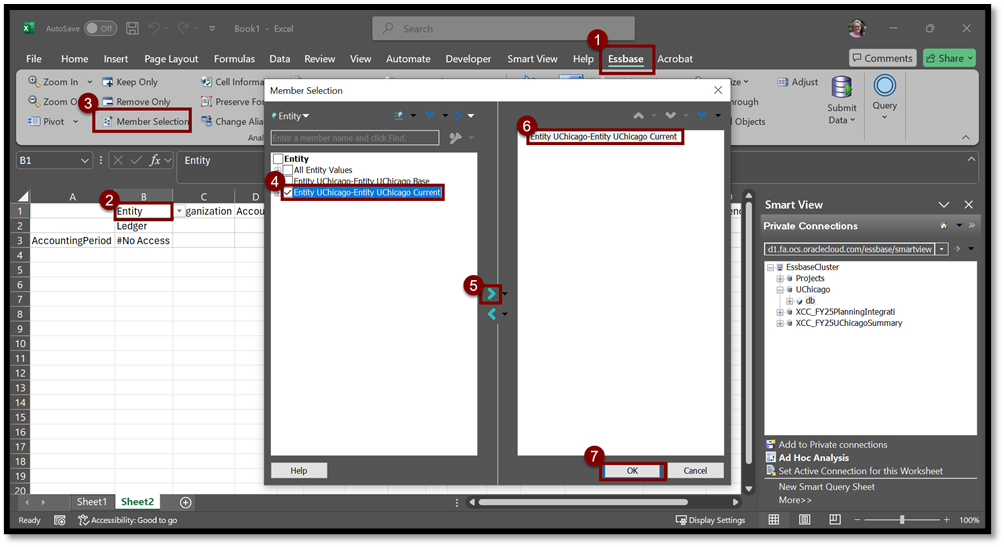Viewport: 1004px width, 547px height.
Task: Click the zoom out minus button
Action: point(857,520)
